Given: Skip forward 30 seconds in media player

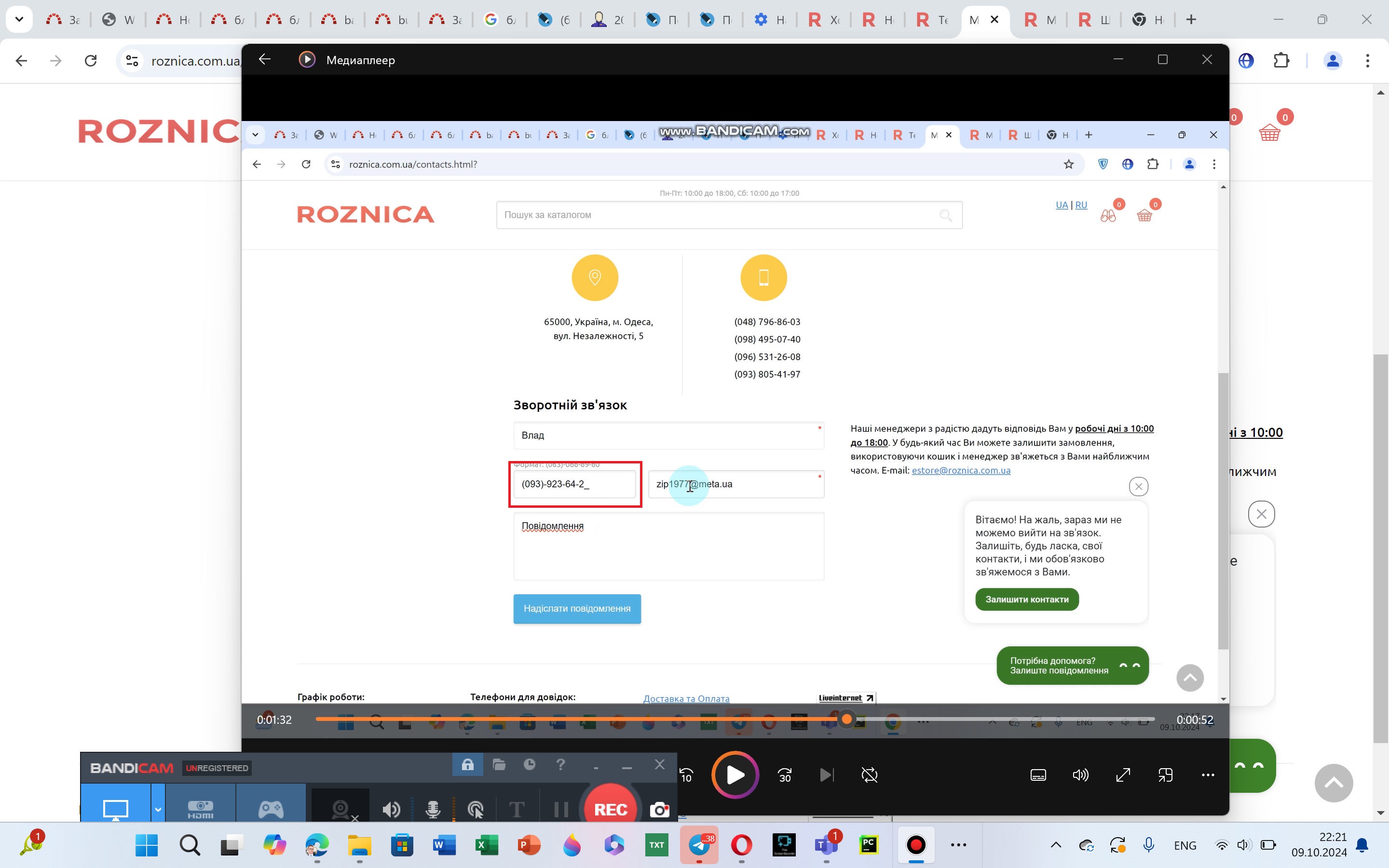Looking at the screenshot, I should (x=785, y=775).
